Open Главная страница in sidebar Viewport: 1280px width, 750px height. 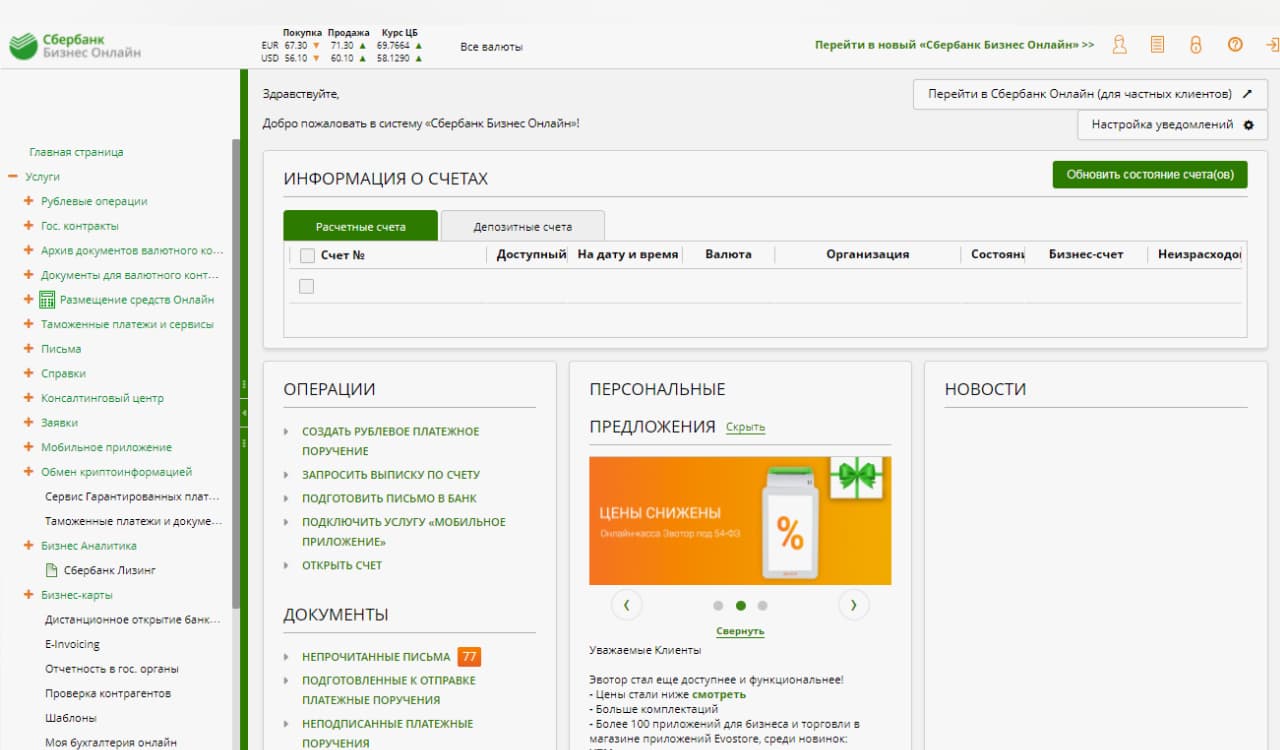tap(76, 152)
